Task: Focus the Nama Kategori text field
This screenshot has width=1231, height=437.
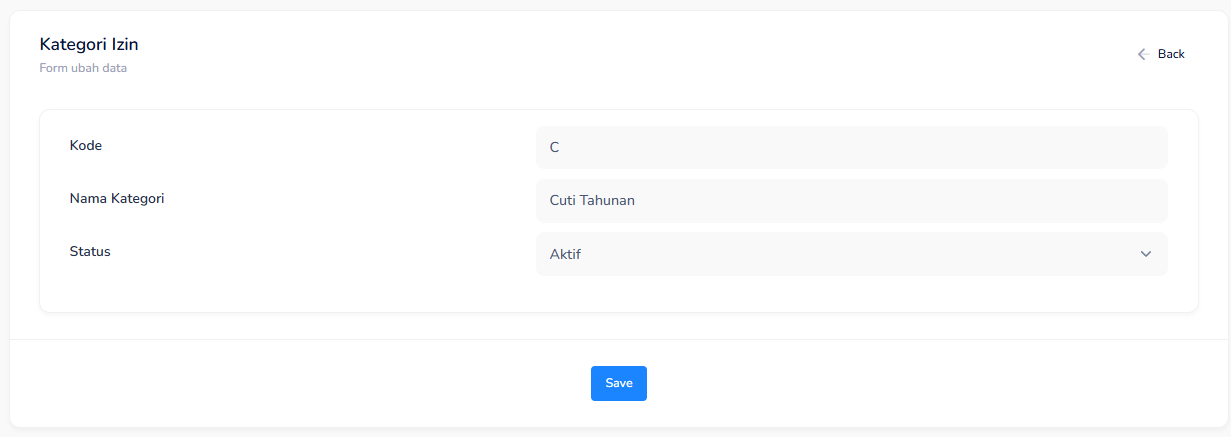Action: coord(851,201)
